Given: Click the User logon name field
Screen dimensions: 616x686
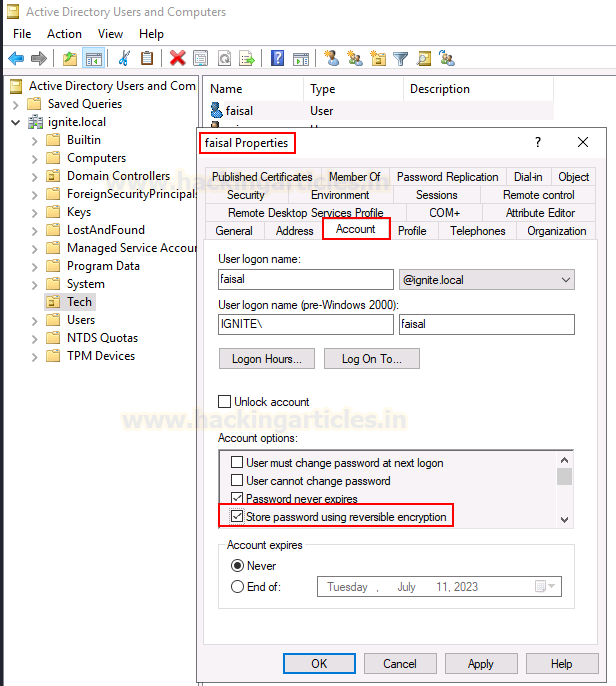Looking at the screenshot, I should (306, 279).
